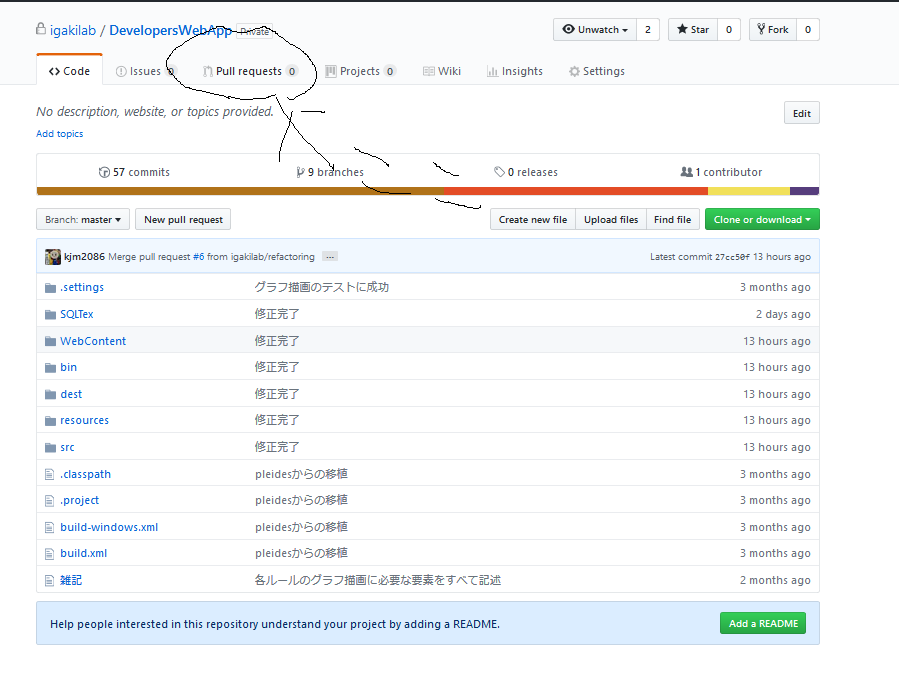This screenshot has height=686, width=899.
Task: Click the fork count next to Fork
Action: pos(808,30)
